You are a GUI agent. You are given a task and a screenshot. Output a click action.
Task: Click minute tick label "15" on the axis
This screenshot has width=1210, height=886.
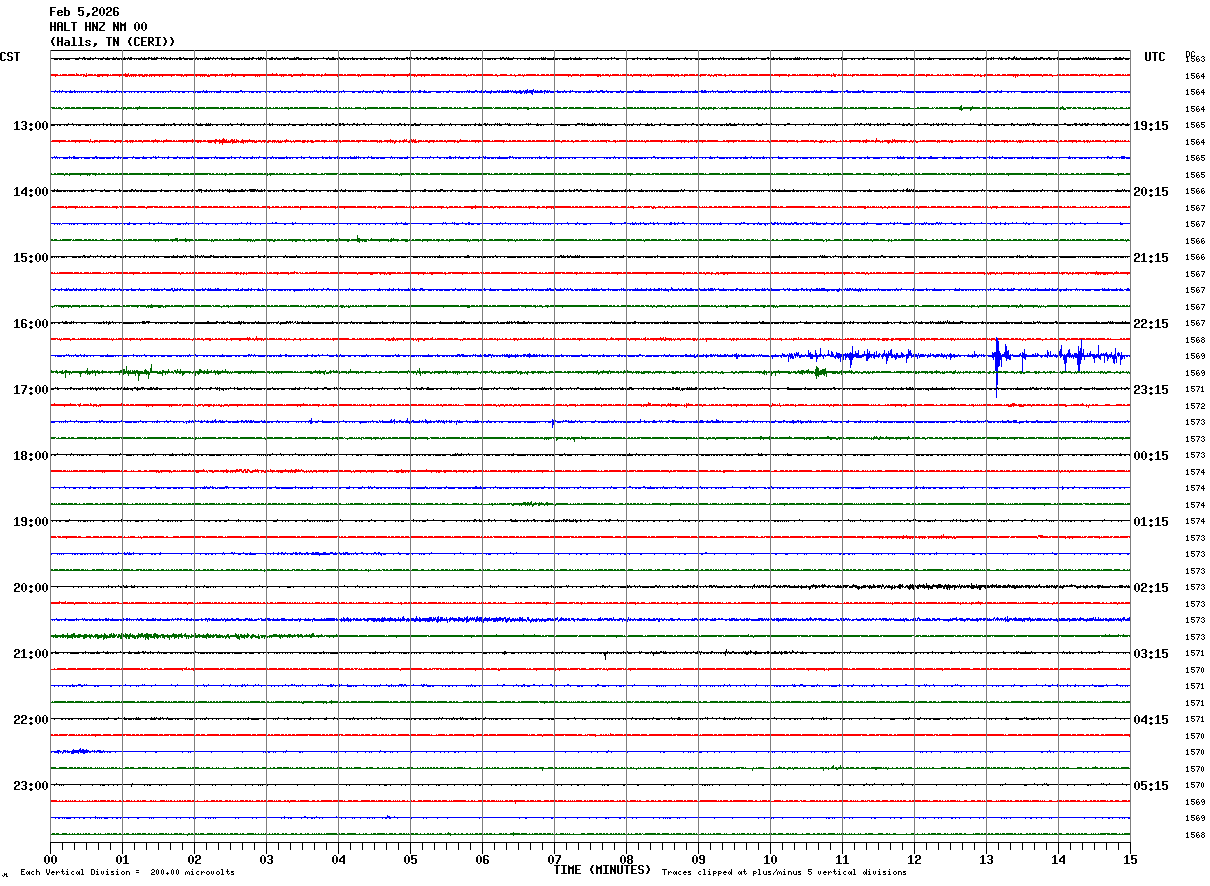[x=1130, y=859]
